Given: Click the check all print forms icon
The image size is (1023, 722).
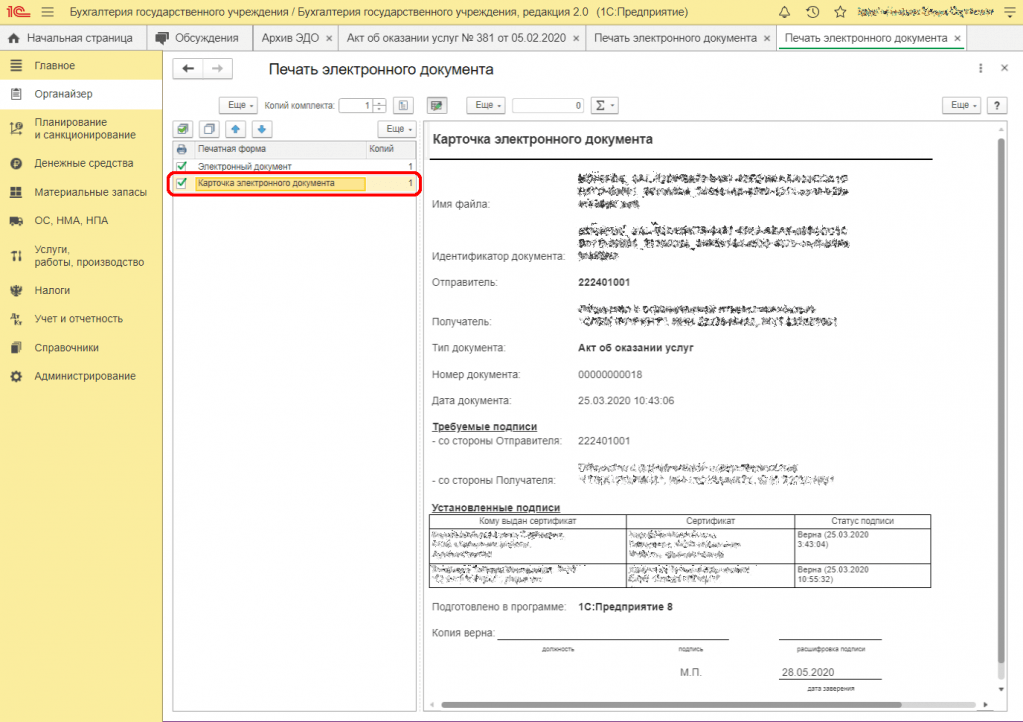Looking at the screenshot, I should point(183,129).
